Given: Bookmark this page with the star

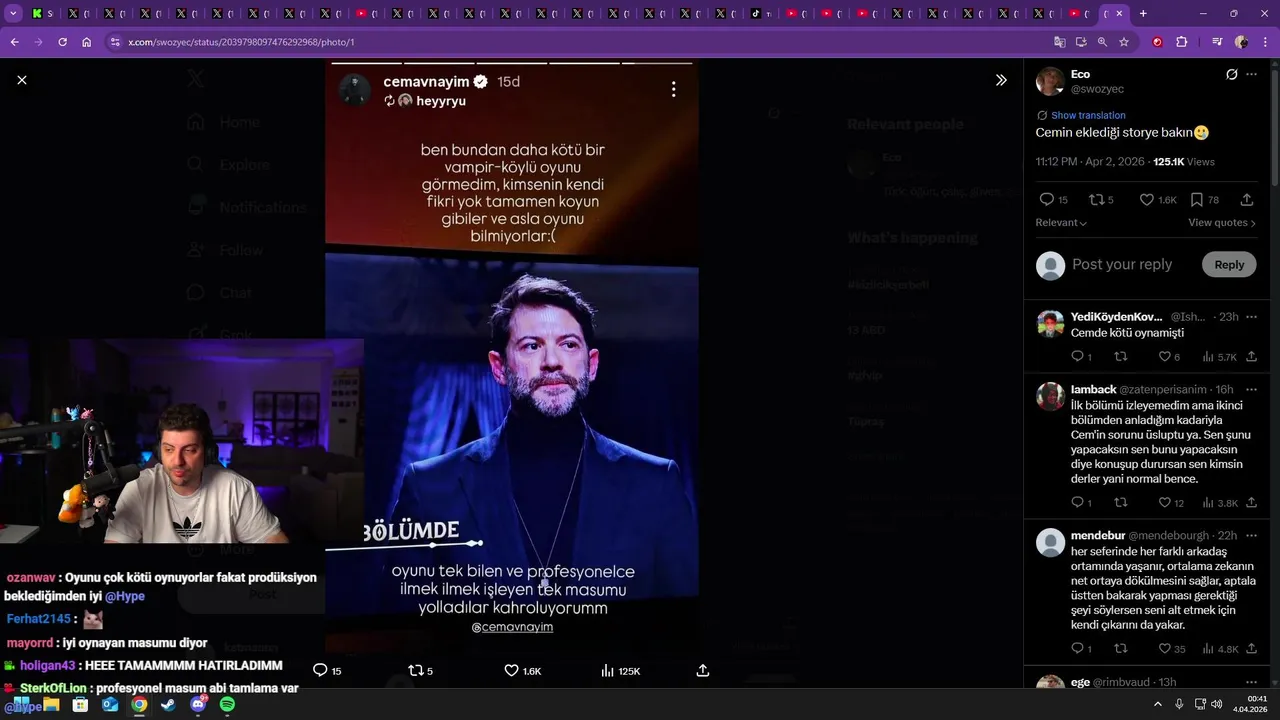Looking at the screenshot, I should [1124, 42].
